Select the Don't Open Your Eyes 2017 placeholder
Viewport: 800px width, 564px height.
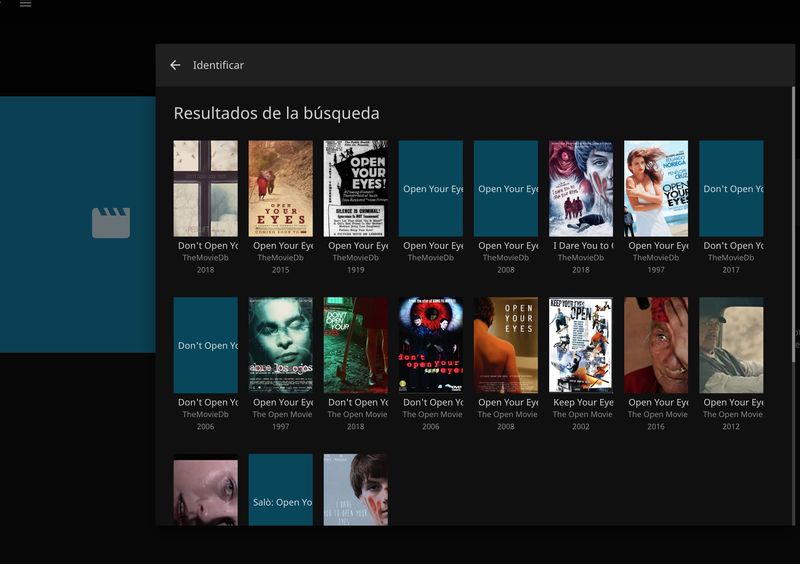[x=731, y=188]
